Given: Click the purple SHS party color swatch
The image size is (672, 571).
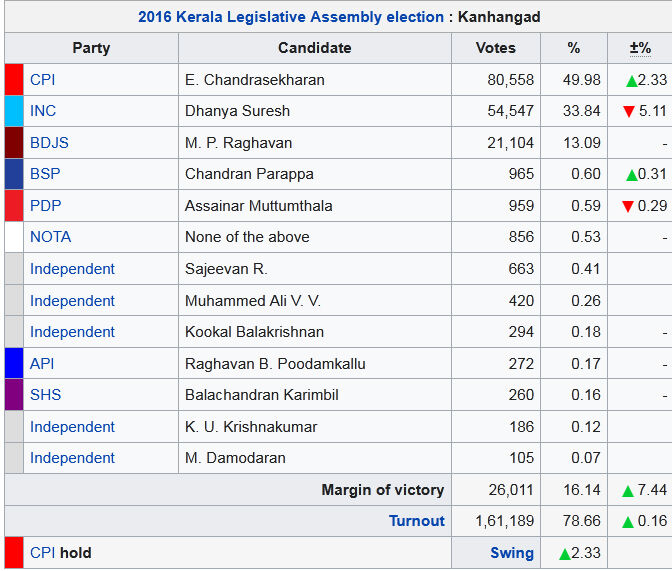Looking at the screenshot, I should pos(14,395).
